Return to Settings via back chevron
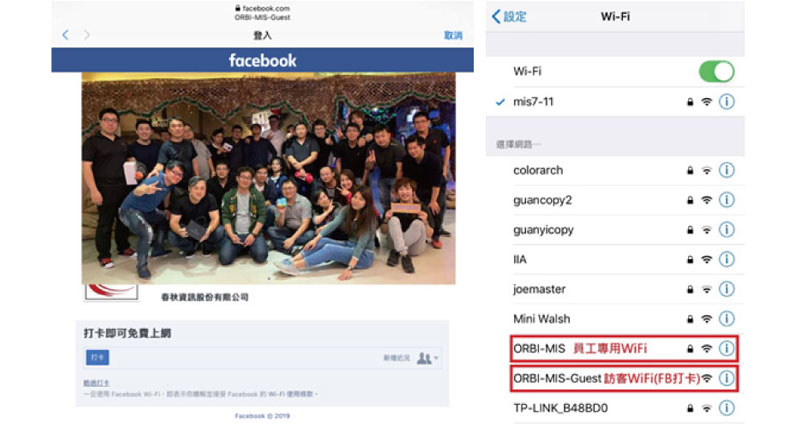This screenshot has width=800, height=424. coord(509,16)
